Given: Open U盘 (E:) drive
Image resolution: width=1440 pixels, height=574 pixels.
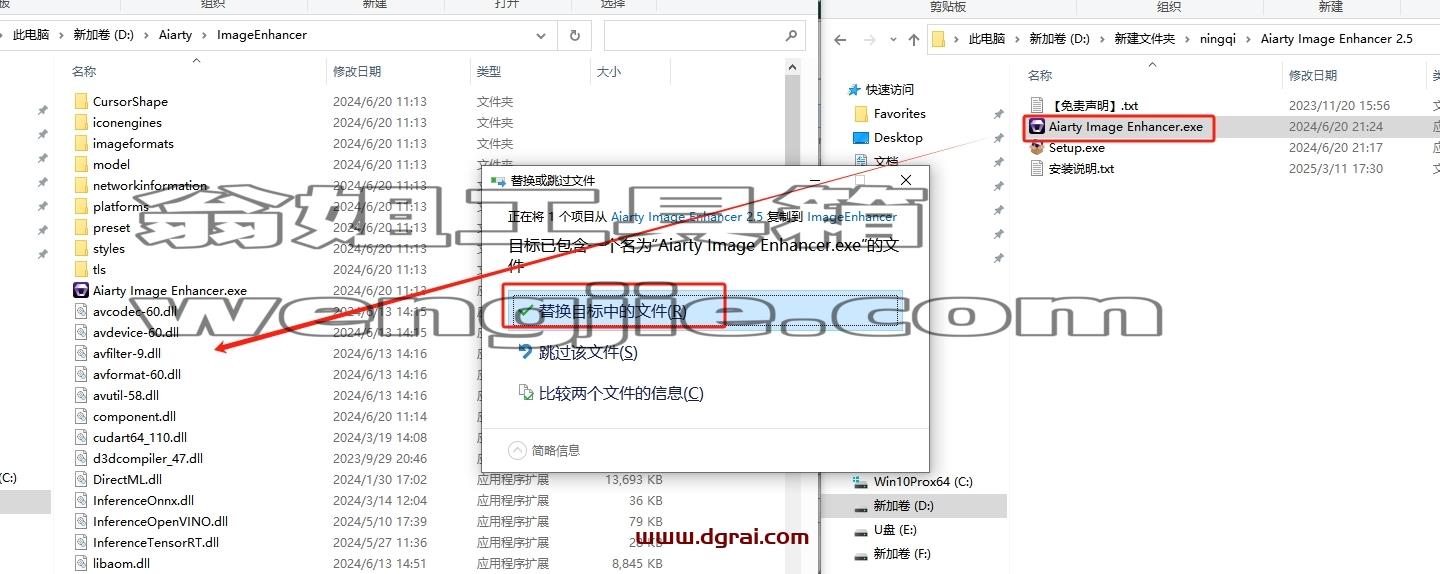Looking at the screenshot, I should pos(895,529).
